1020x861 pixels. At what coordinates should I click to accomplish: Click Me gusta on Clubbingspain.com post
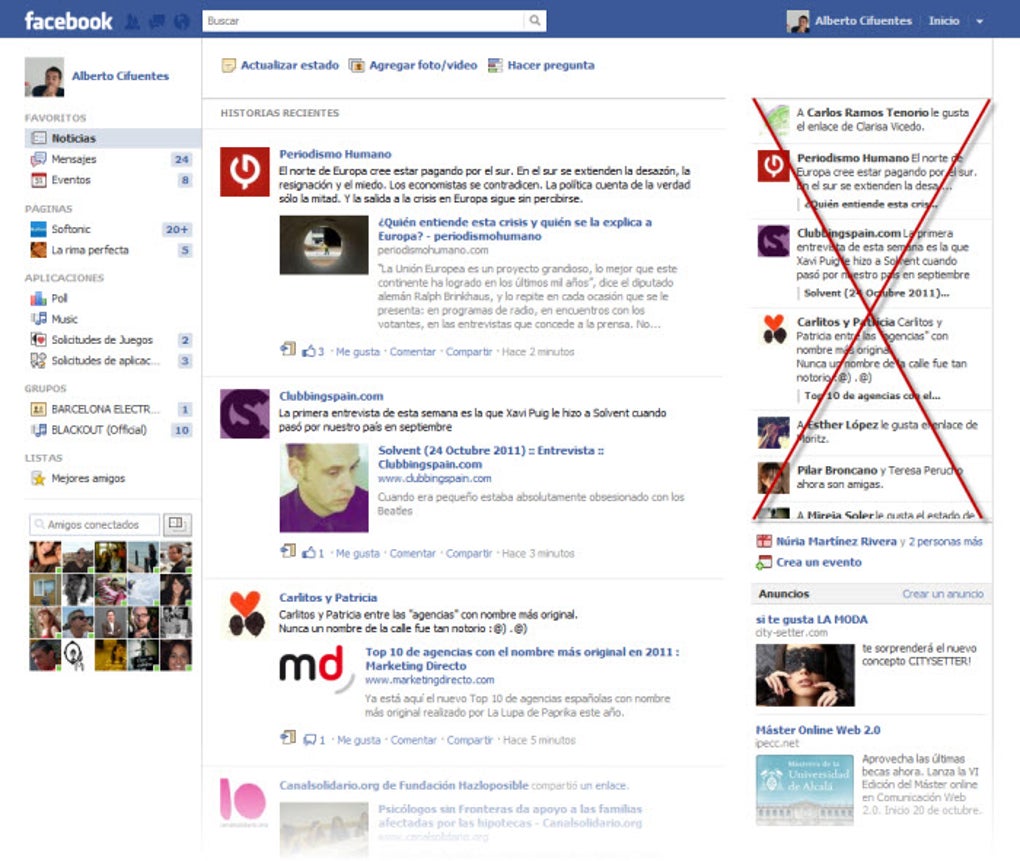click(358, 553)
